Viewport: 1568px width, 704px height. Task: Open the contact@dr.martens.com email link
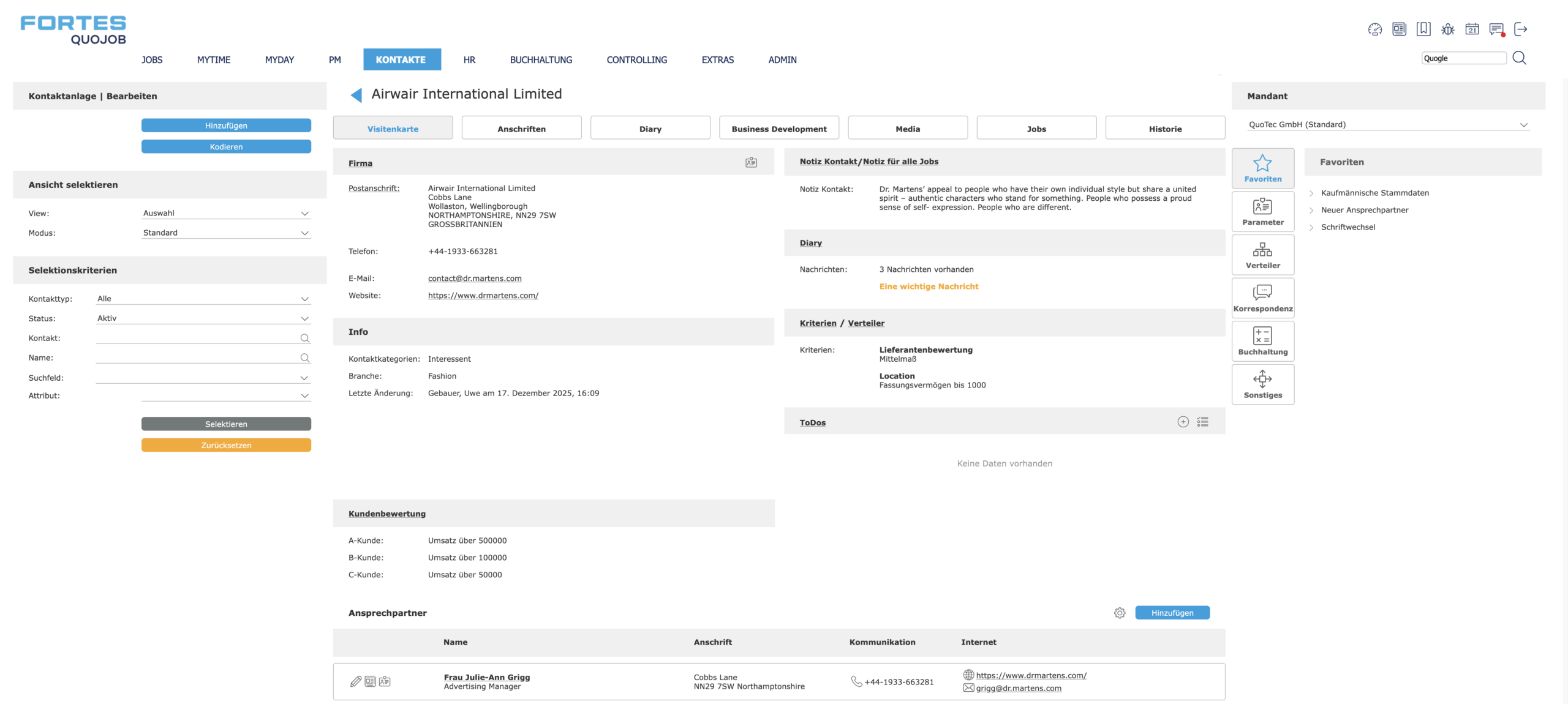[x=474, y=278]
